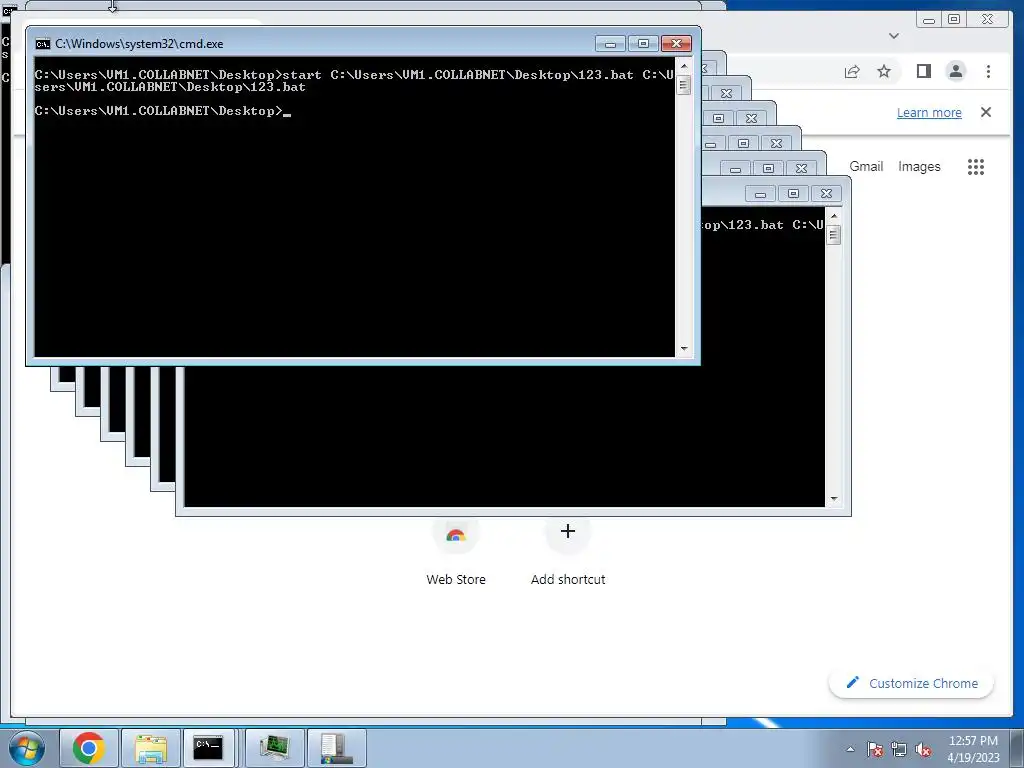
Task: Share this page icon in Chrome
Action: (x=852, y=72)
